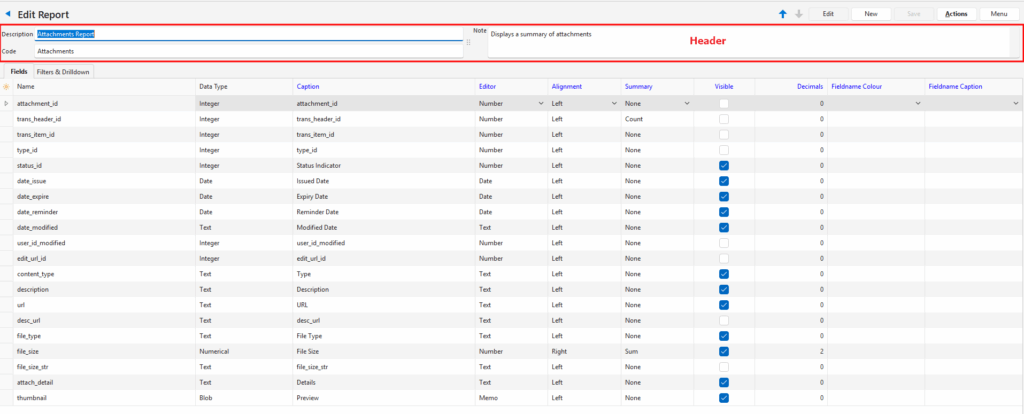Open Fieldname Colour picker for attachment_id
The height and width of the screenshot is (414, 1024).
coord(917,103)
